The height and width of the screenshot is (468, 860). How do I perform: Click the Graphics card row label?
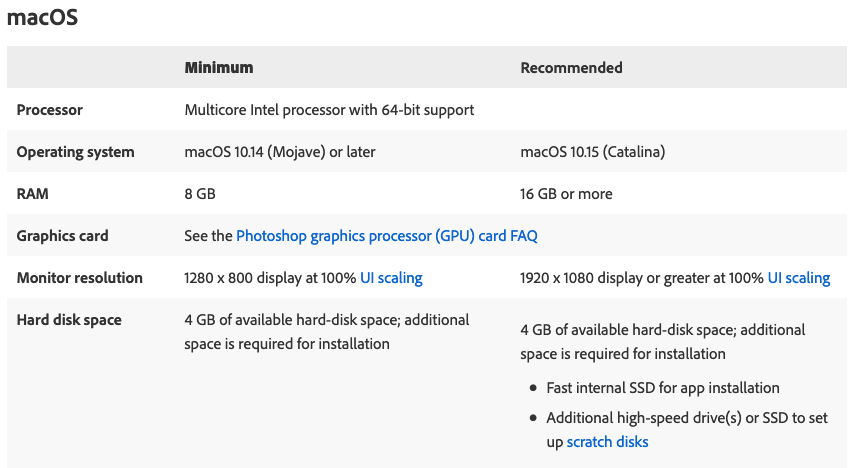pos(62,236)
